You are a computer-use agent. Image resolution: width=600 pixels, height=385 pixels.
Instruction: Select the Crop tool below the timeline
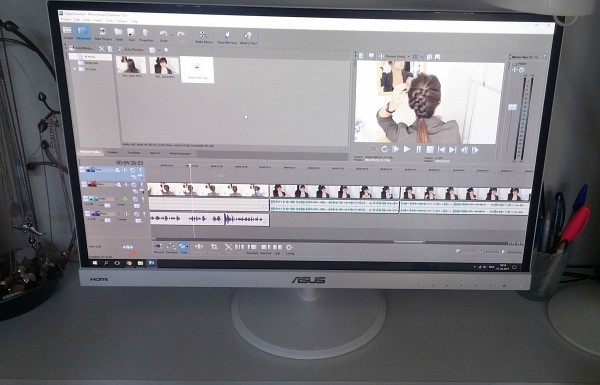[x=214, y=247]
